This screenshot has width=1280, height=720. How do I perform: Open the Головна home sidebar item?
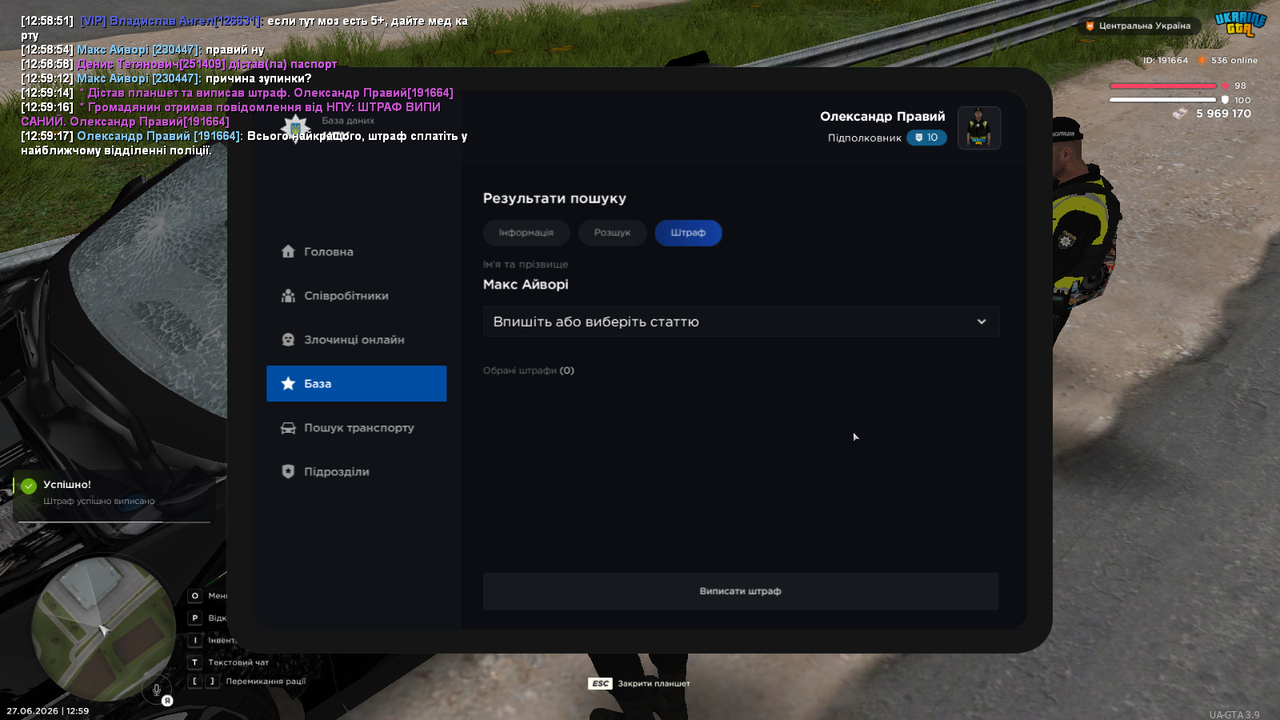356,252
